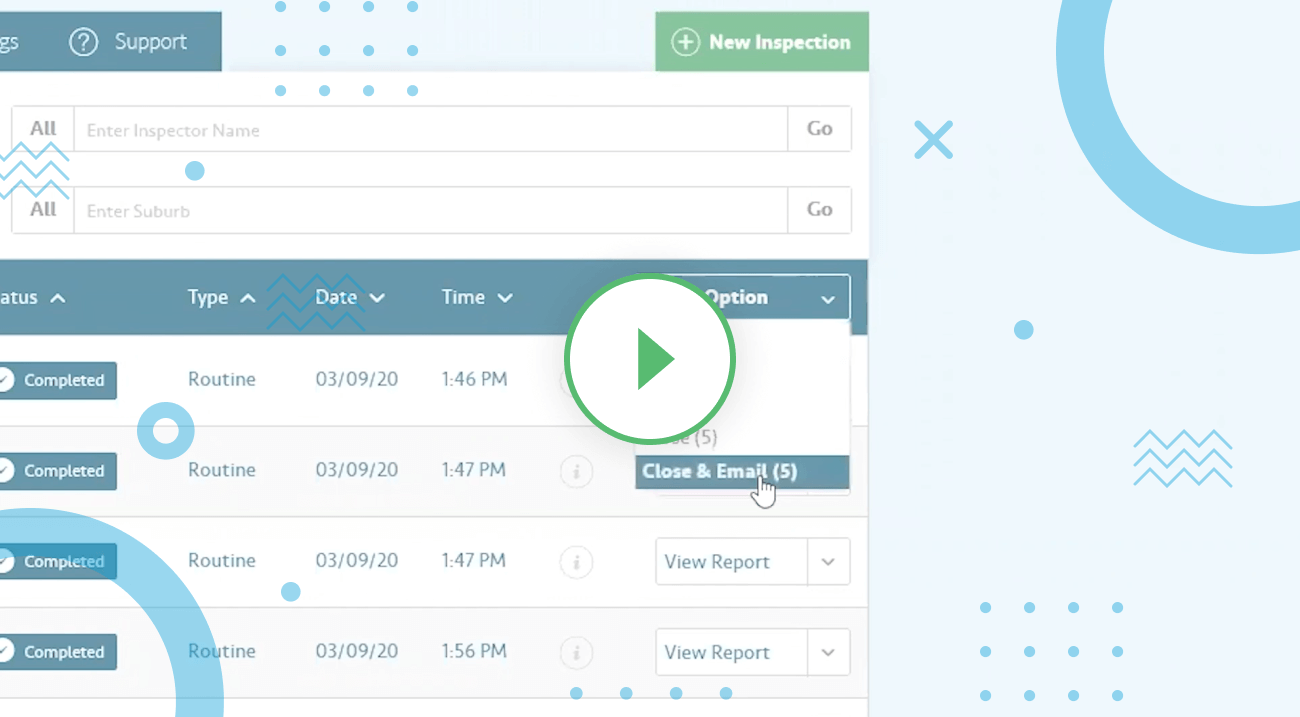Click the plus icon on New Inspection
Screen dimensions: 1300x717
click(x=685, y=42)
